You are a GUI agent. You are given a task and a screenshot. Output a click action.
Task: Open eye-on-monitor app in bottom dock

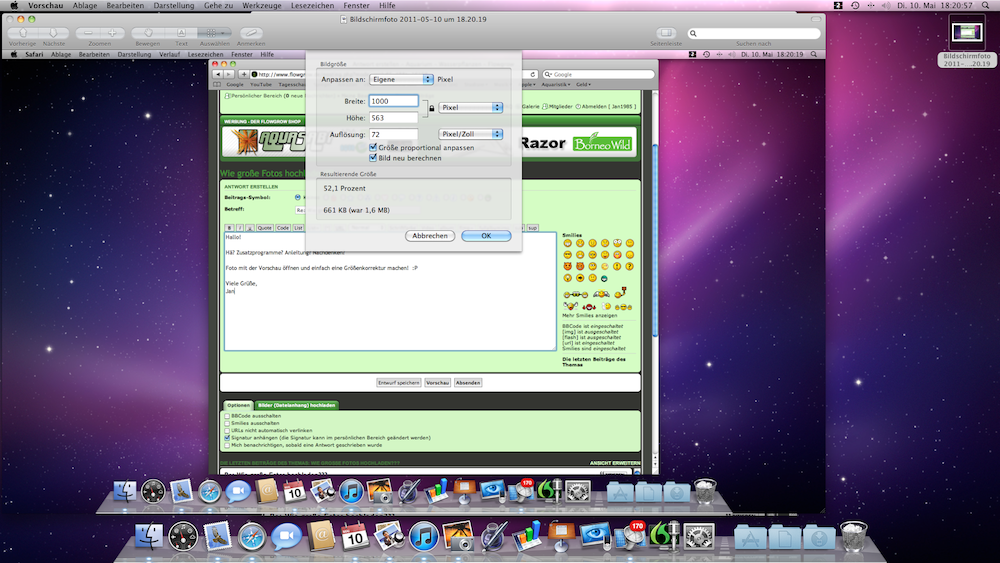click(x=596, y=536)
